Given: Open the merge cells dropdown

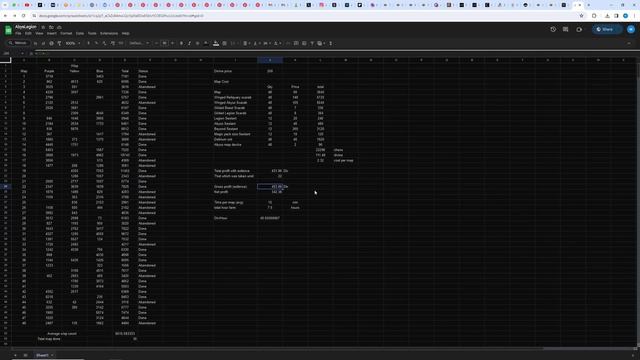Looking at the screenshot, I should [234, 43].
